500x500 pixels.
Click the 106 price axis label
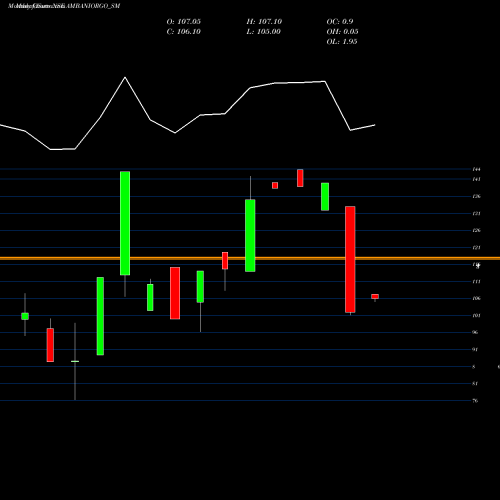point(476,298)
